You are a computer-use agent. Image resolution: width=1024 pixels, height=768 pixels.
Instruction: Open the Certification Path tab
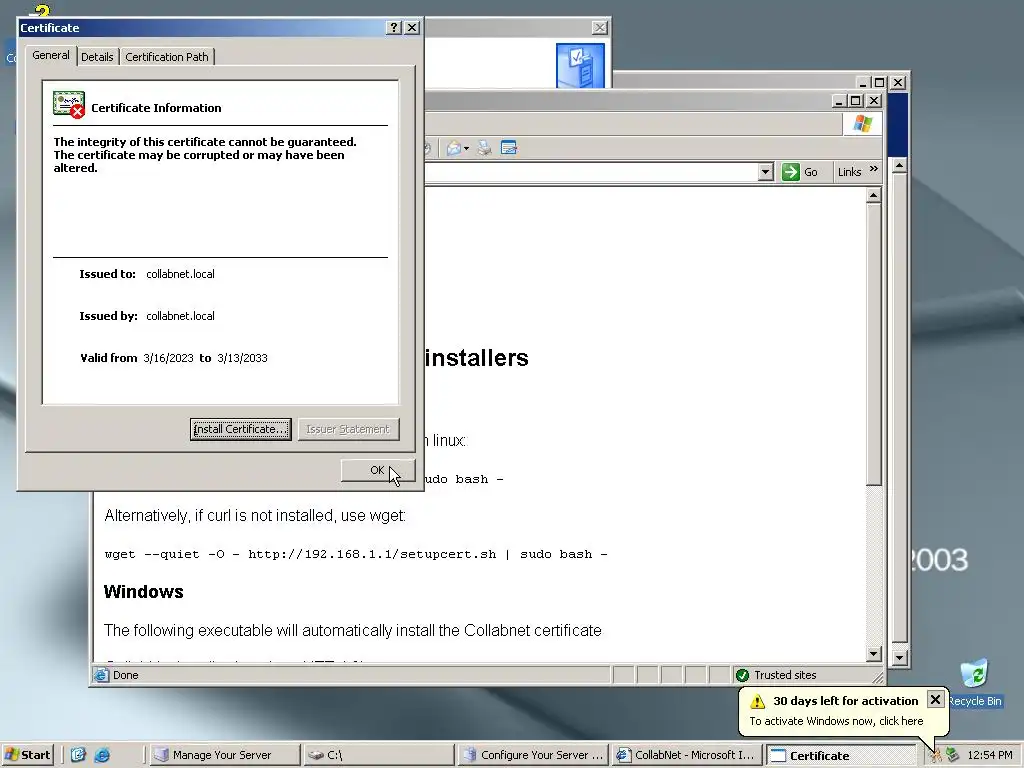click(167, 57)
